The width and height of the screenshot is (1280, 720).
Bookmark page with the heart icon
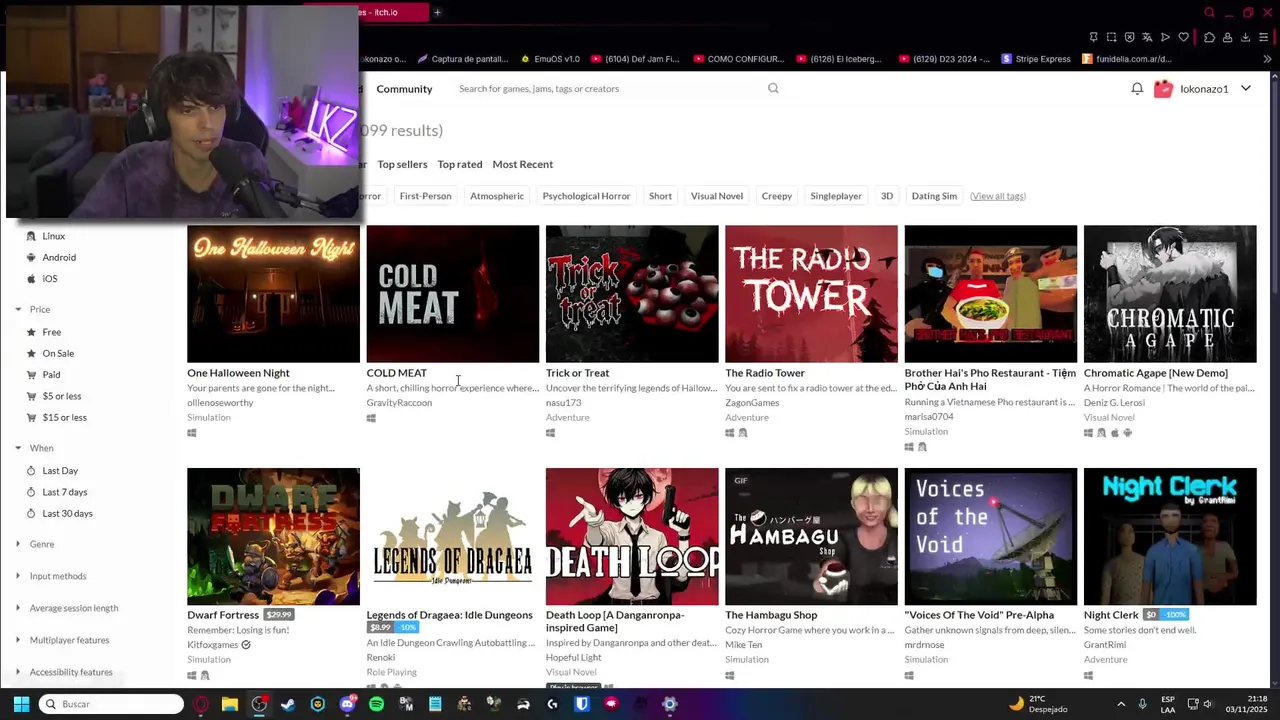(x=1183, y=37)
